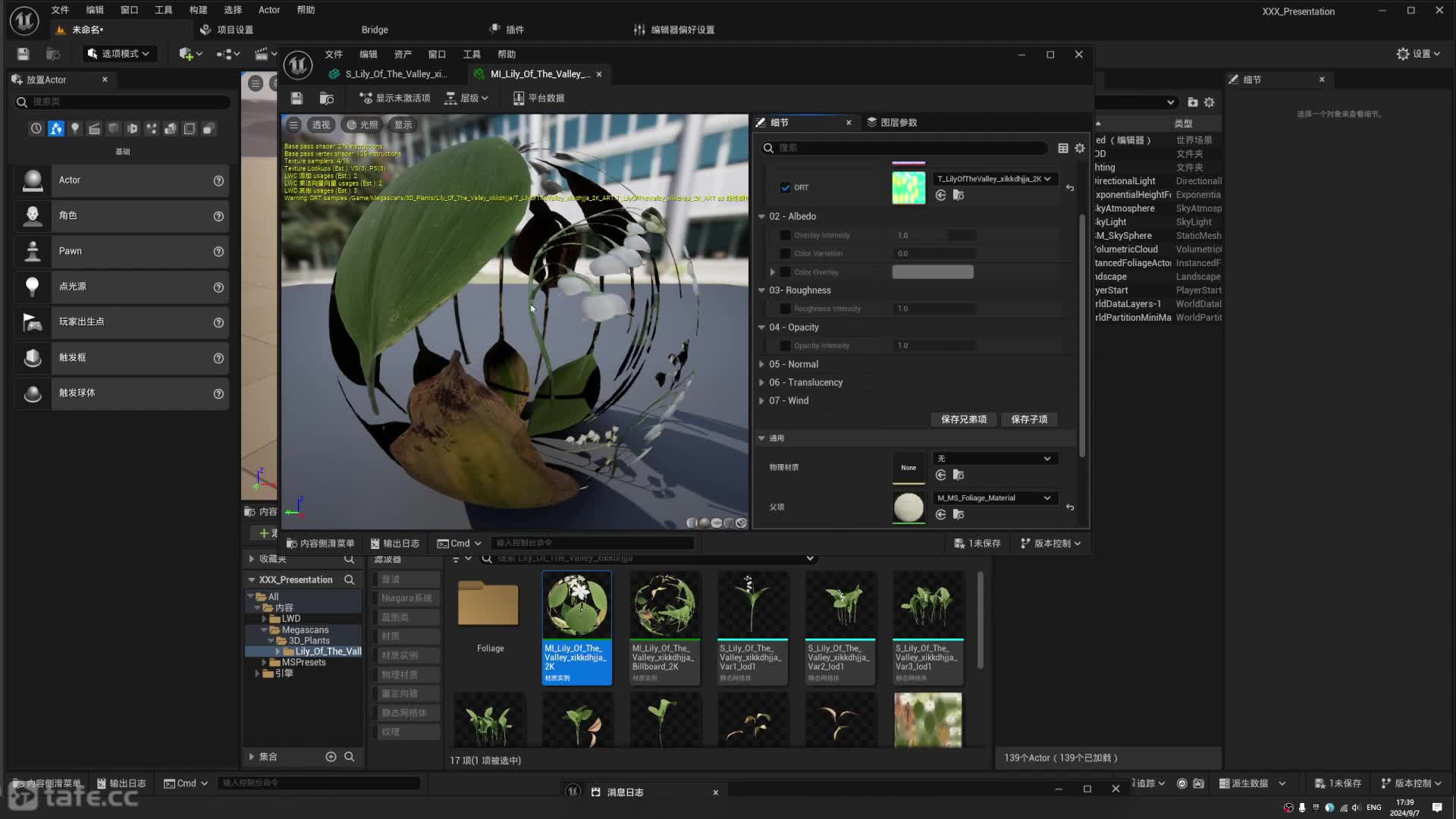Image resolution: width=1456 pixels, height=819 pixels.
Task: Toggle Color Variation override checkbox
Action: (785, 253)
